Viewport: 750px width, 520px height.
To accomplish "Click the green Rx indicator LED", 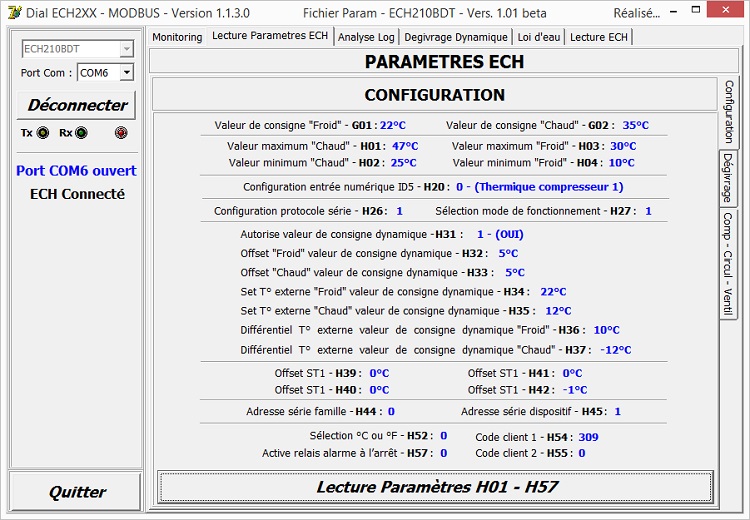I will [x=81, y=132].
